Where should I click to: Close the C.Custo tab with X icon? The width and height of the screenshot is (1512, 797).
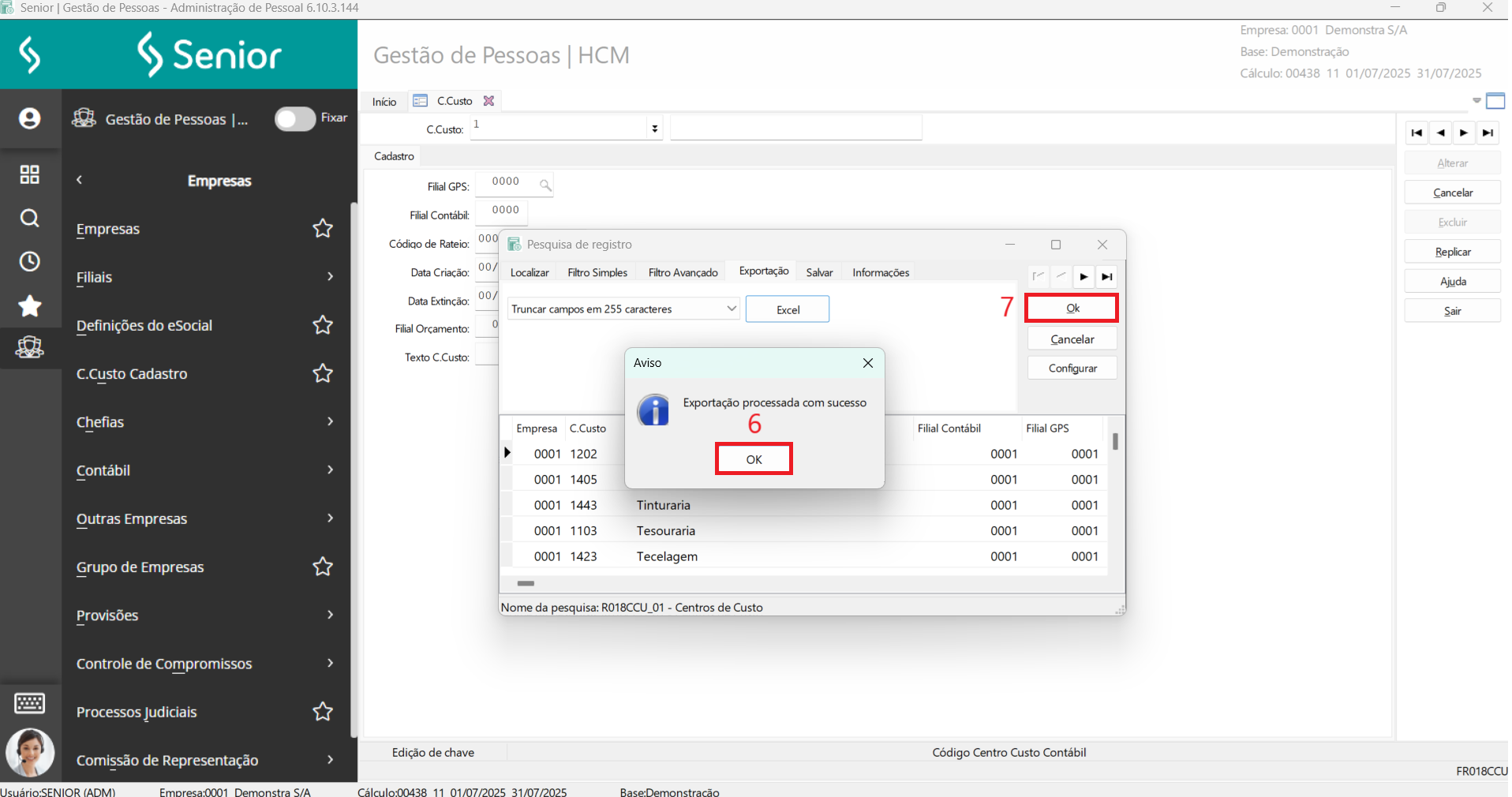tap(488, 101)
